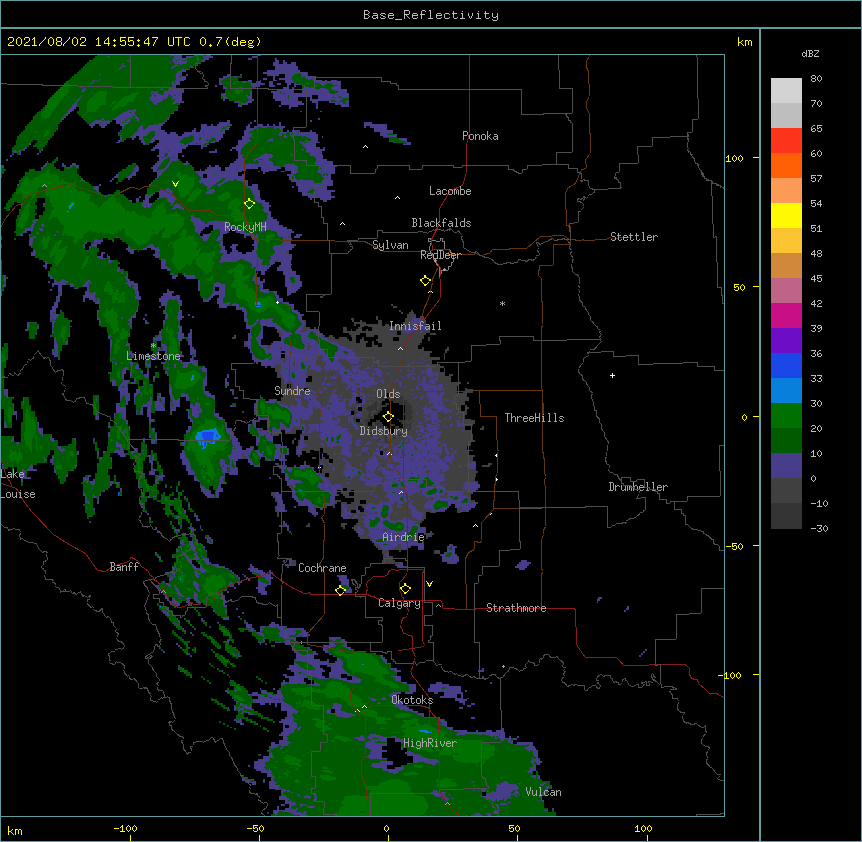This screenshot has height=842, width=862.
Task: Click the -100 tick on the bottom axis
Action: pyautogui.click(x=125, y=828)
